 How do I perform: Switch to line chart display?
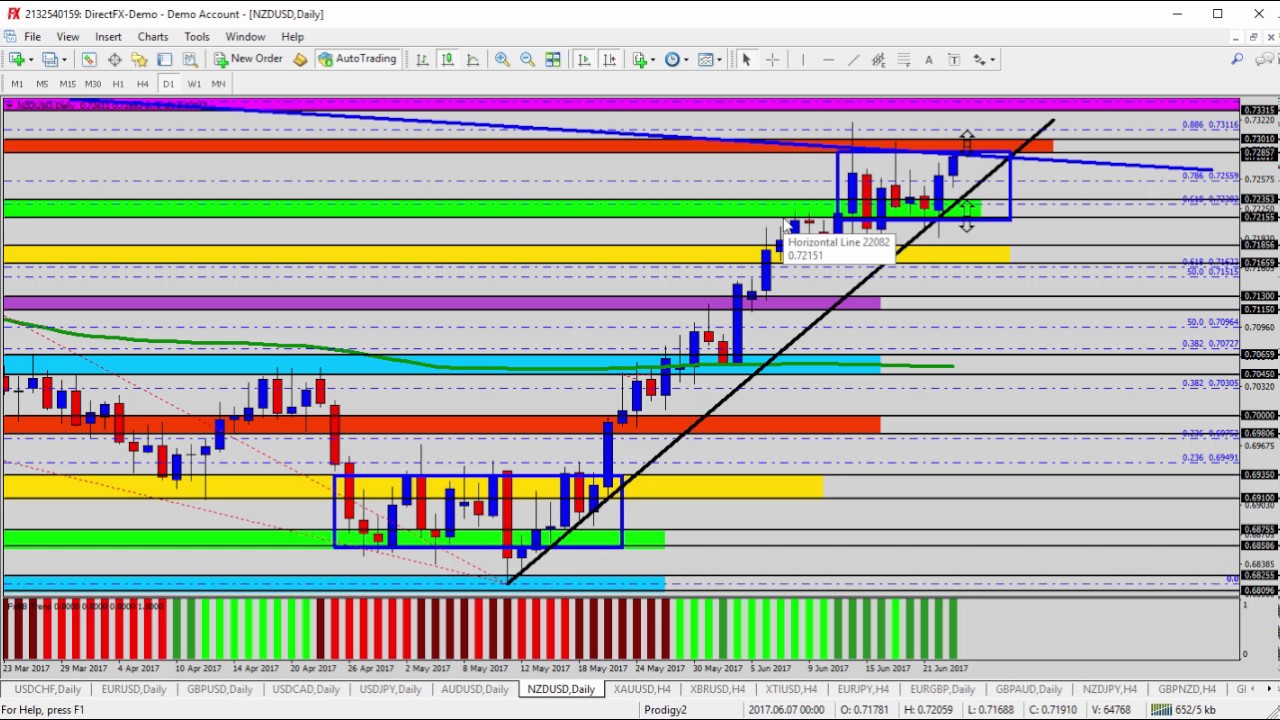(x=473, y=60)
